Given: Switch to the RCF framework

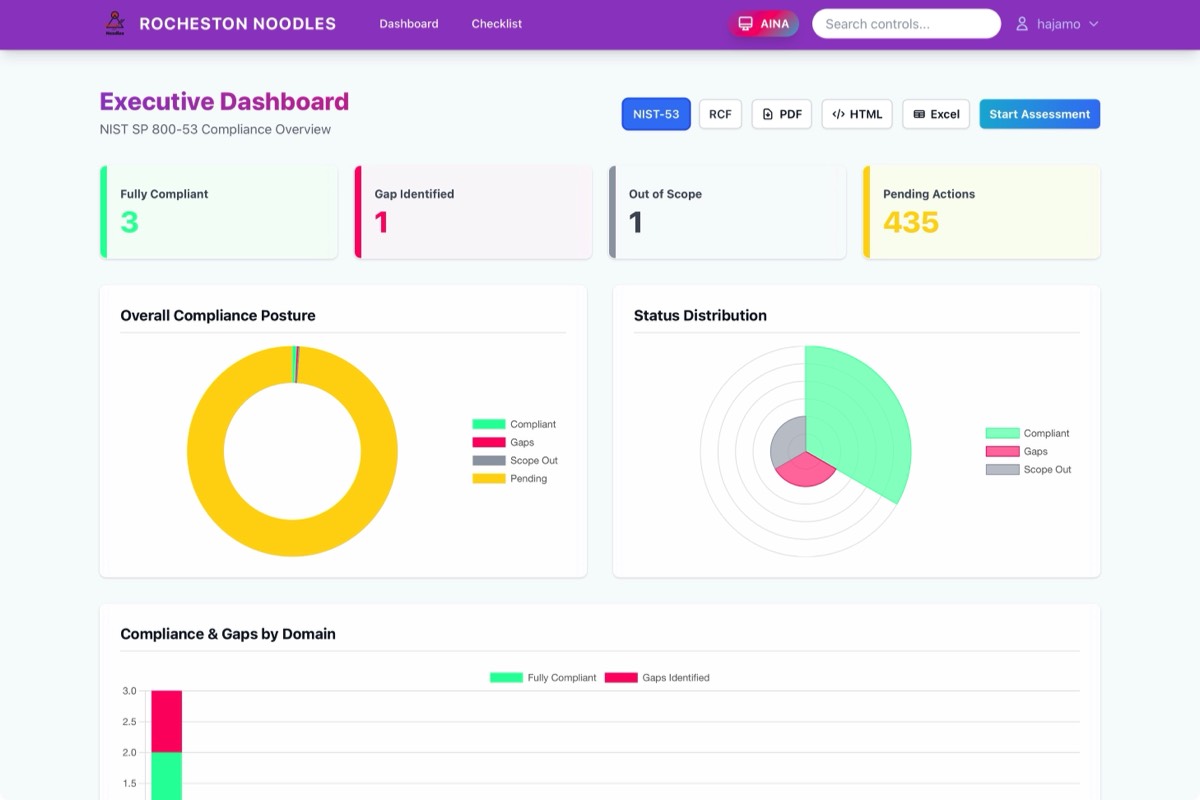Looking at the screenshot, I should coord(720,114).
